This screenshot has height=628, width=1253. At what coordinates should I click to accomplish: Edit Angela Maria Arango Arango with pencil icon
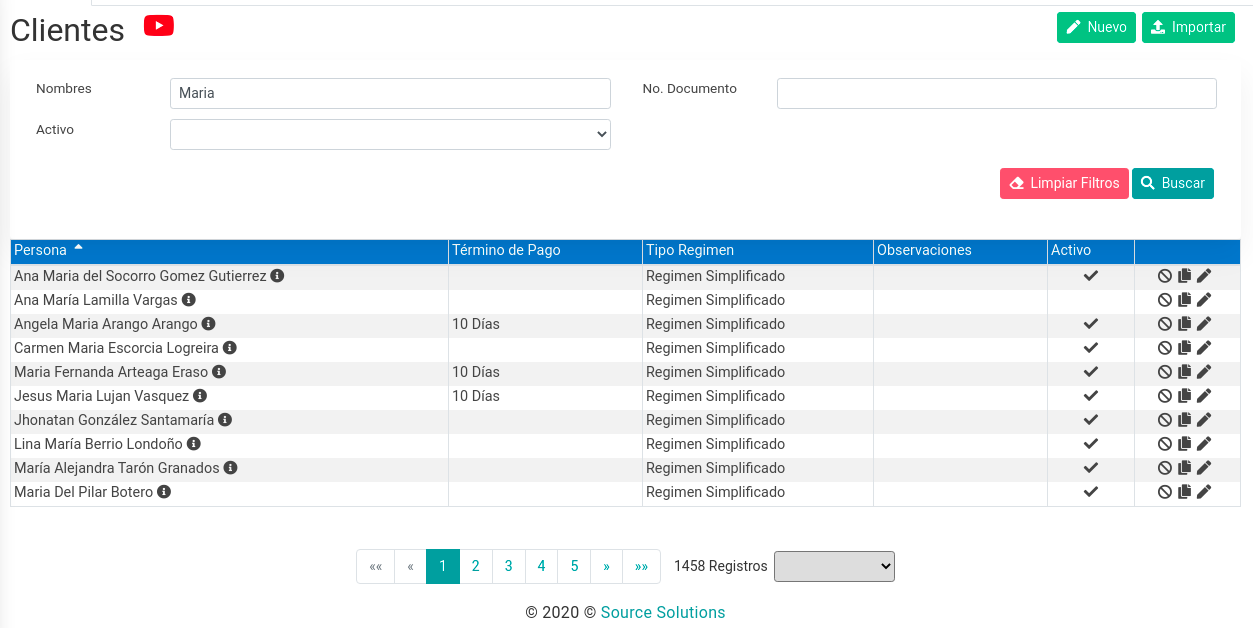pyautogui.click(x=1204, y=324)
